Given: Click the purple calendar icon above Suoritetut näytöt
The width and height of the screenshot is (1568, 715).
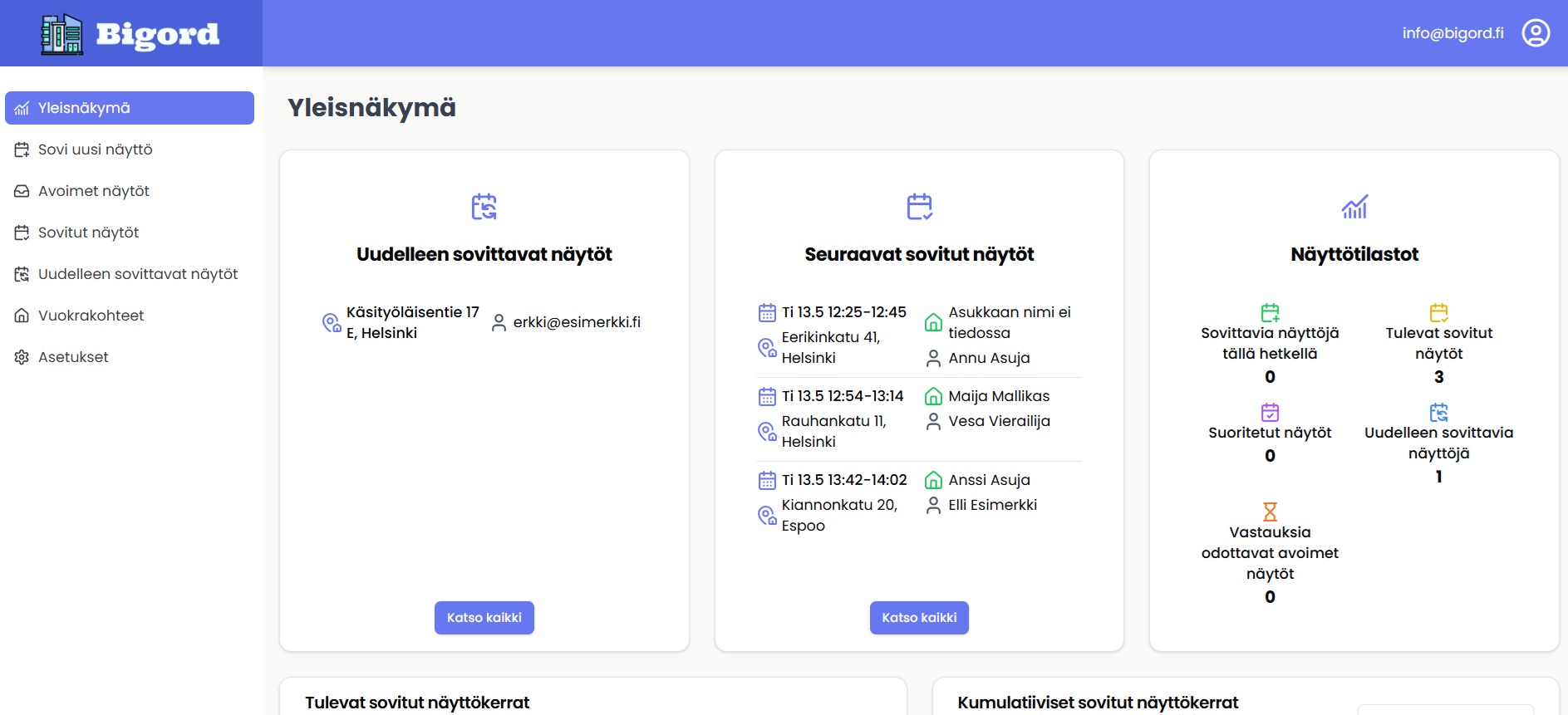Looking at the screenshot, I should click(x=1270, y=412).
